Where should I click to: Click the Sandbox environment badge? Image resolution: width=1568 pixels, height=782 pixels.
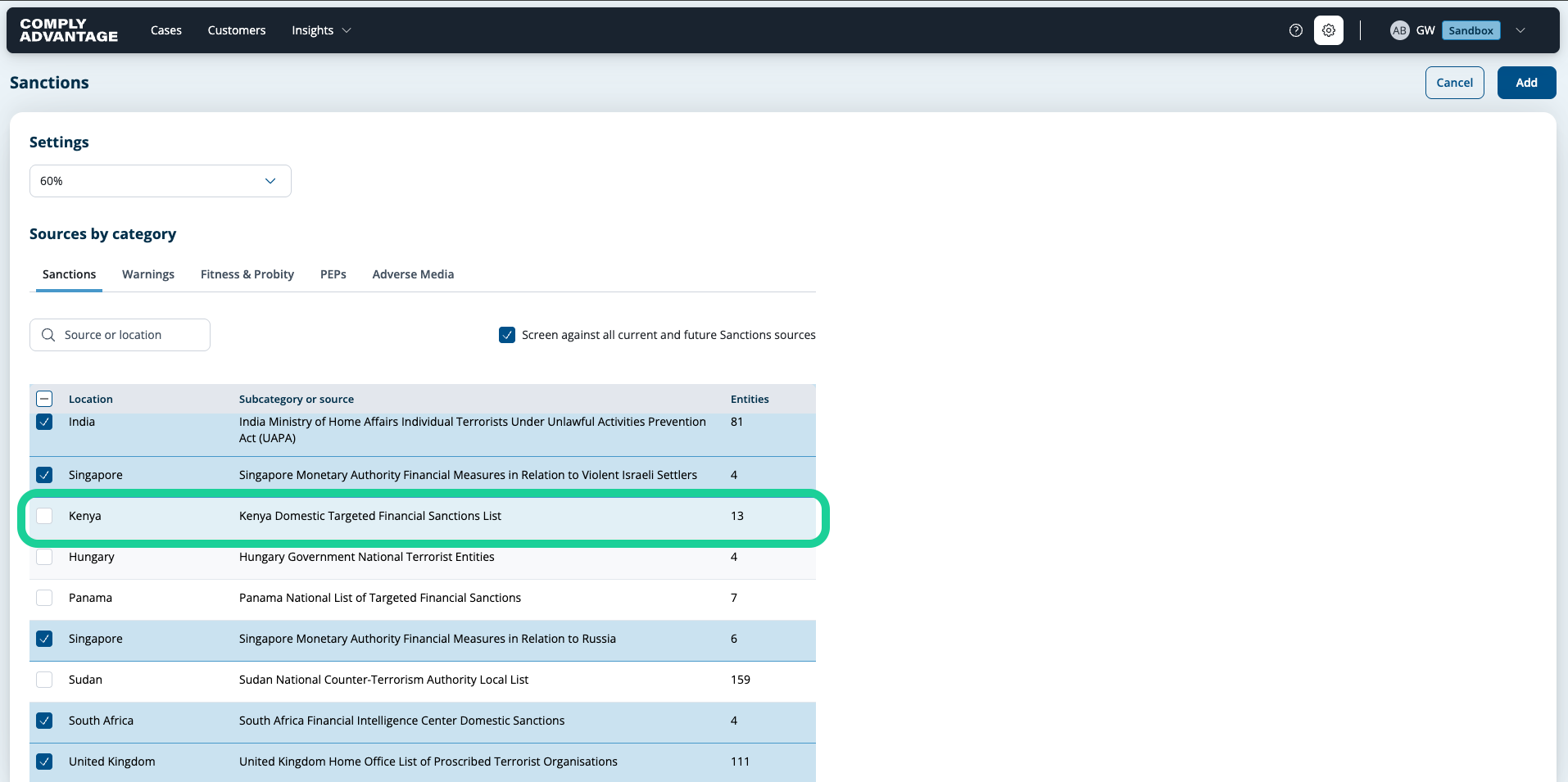[x=1471, y=30]
